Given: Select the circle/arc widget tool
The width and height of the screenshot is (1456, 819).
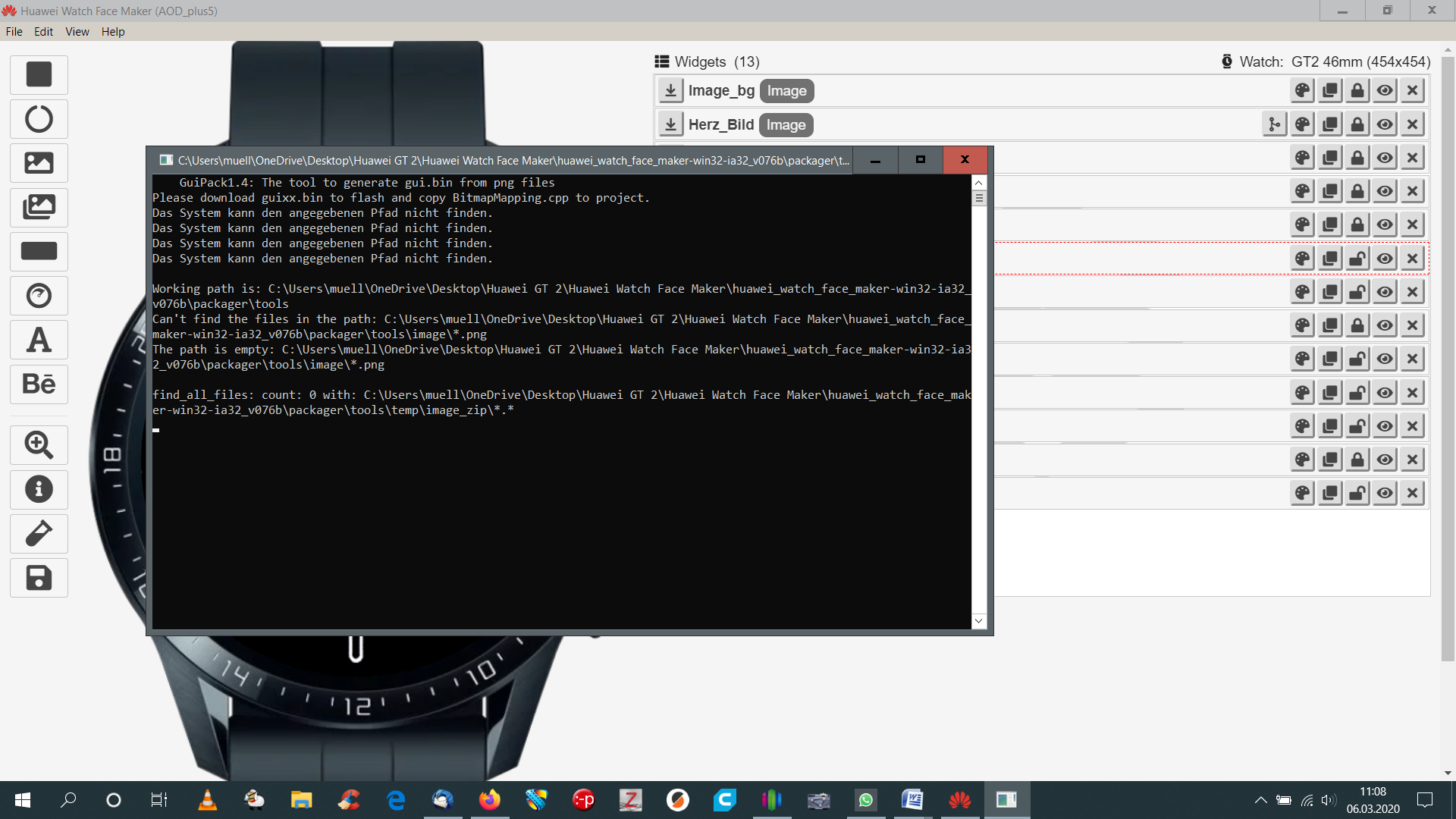Looking at the screenshot, I should pyautogui.click(x=39, y=119).
